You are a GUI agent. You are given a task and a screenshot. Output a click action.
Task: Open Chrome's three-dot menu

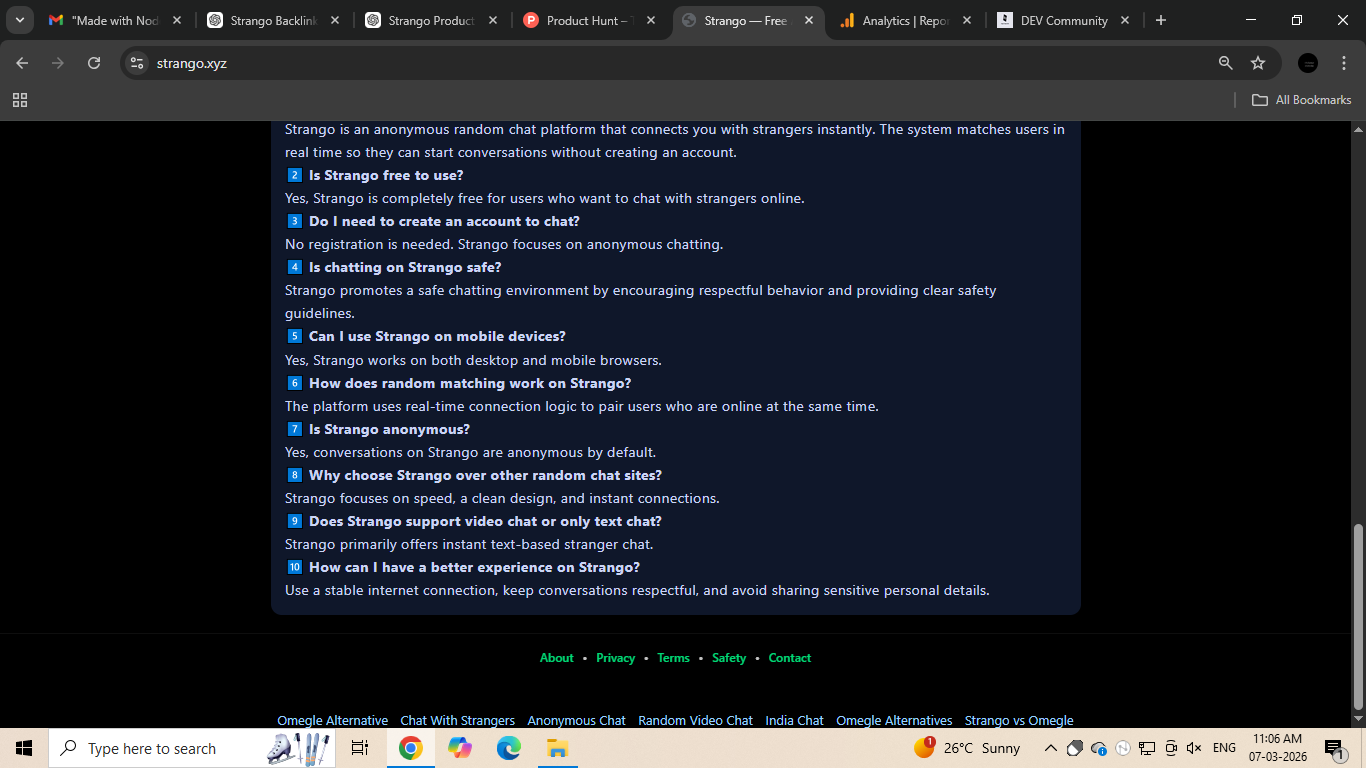[1344, 62]
